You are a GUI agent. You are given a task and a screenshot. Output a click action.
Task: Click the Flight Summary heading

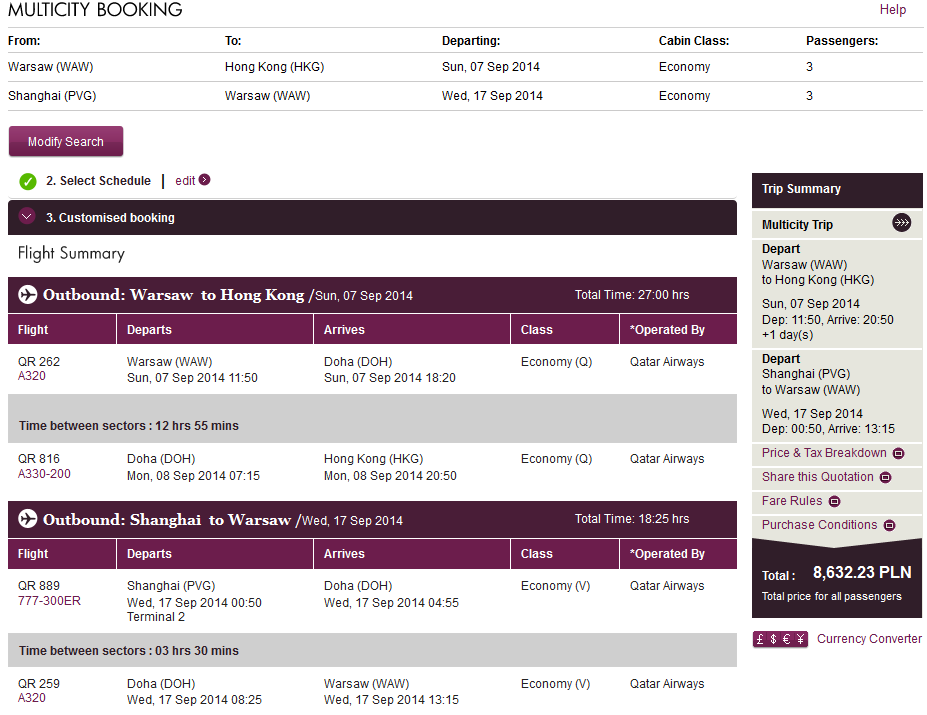tap(72, 253)
